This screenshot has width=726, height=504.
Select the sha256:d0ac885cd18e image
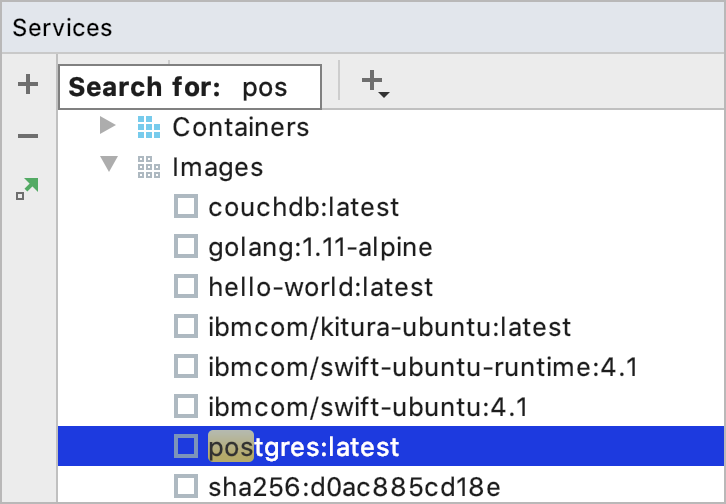354,487
